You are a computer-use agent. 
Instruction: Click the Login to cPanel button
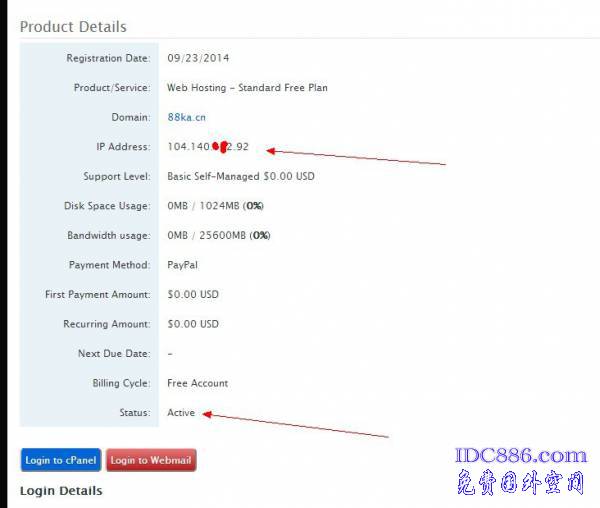pyautogui.click(x=61, y=460)
